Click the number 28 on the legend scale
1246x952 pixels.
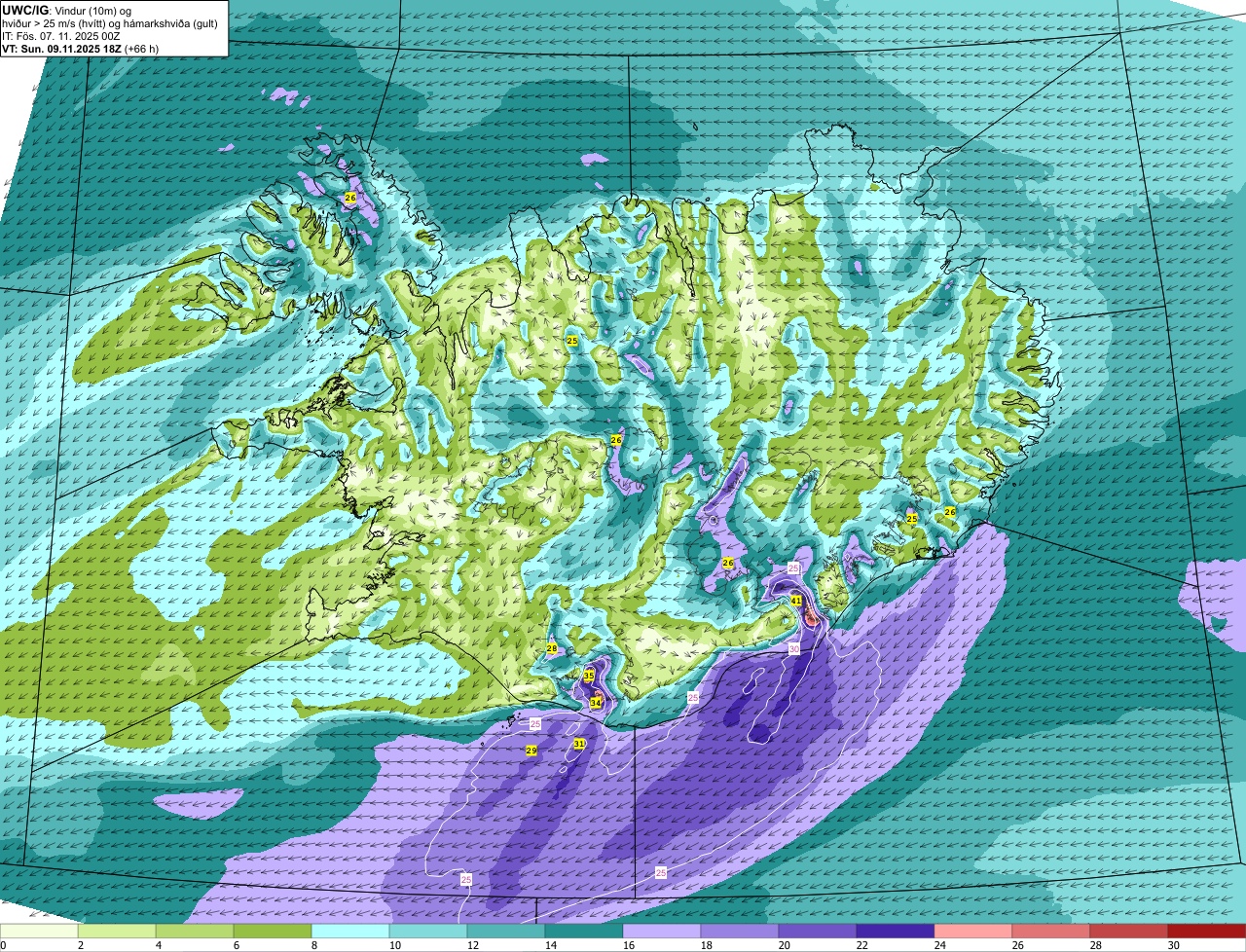coord(1095,945)
